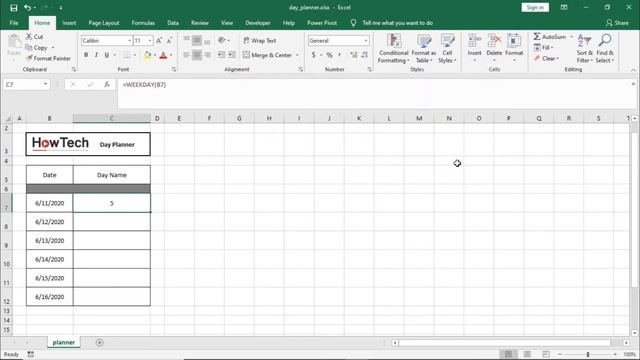The image size is (640, 360).
Task: Toggle Wrap Text
Action: (x=260, y=40)
